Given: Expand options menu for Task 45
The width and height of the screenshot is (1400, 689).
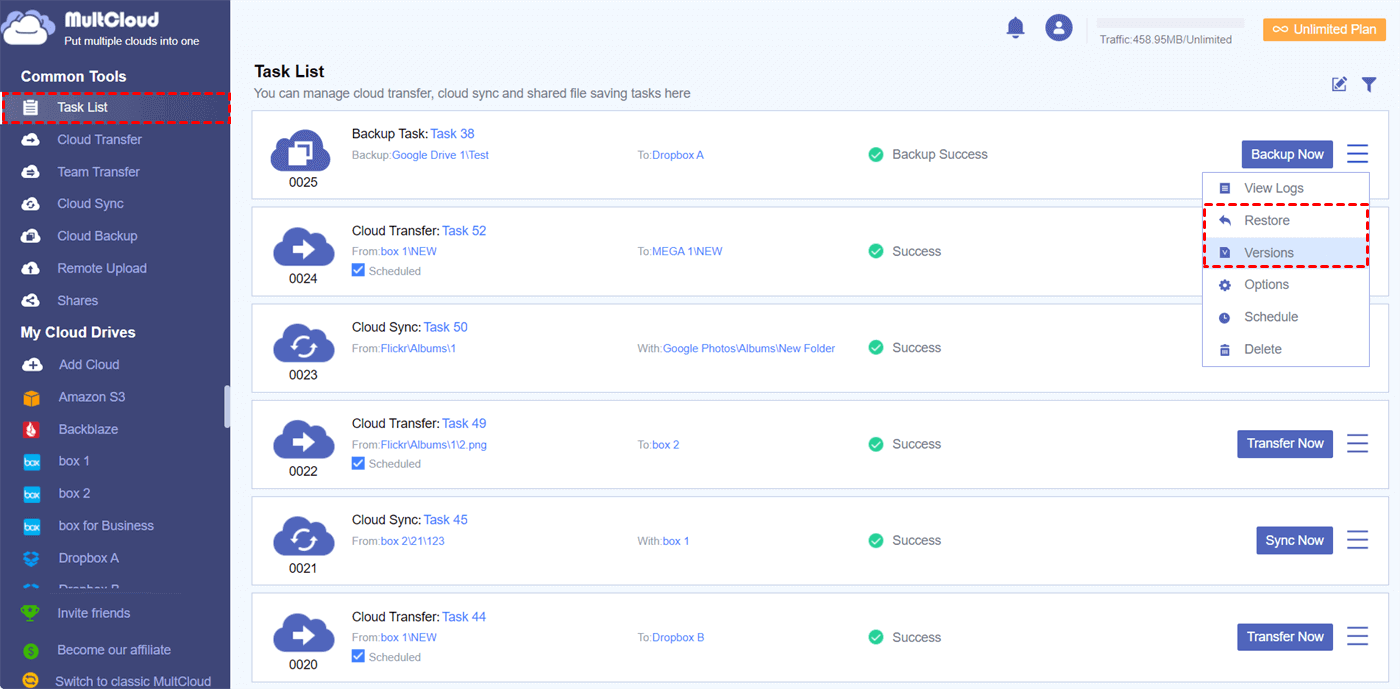Looking at the screenshot, I should tap(1357, 540).
